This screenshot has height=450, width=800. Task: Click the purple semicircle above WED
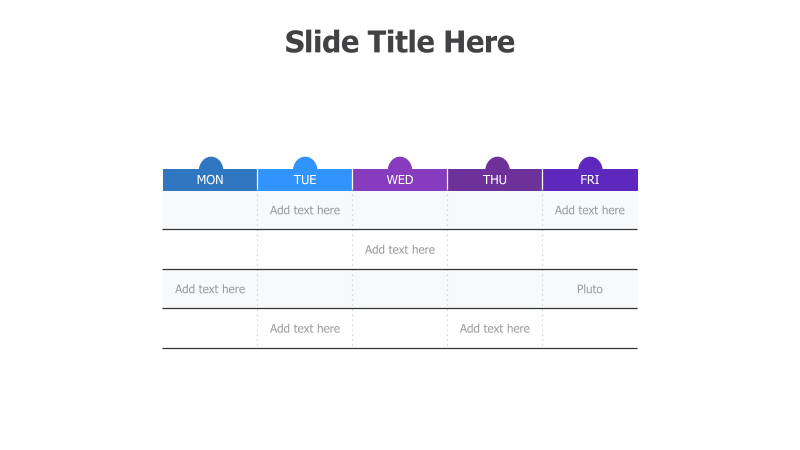point(400,163)
